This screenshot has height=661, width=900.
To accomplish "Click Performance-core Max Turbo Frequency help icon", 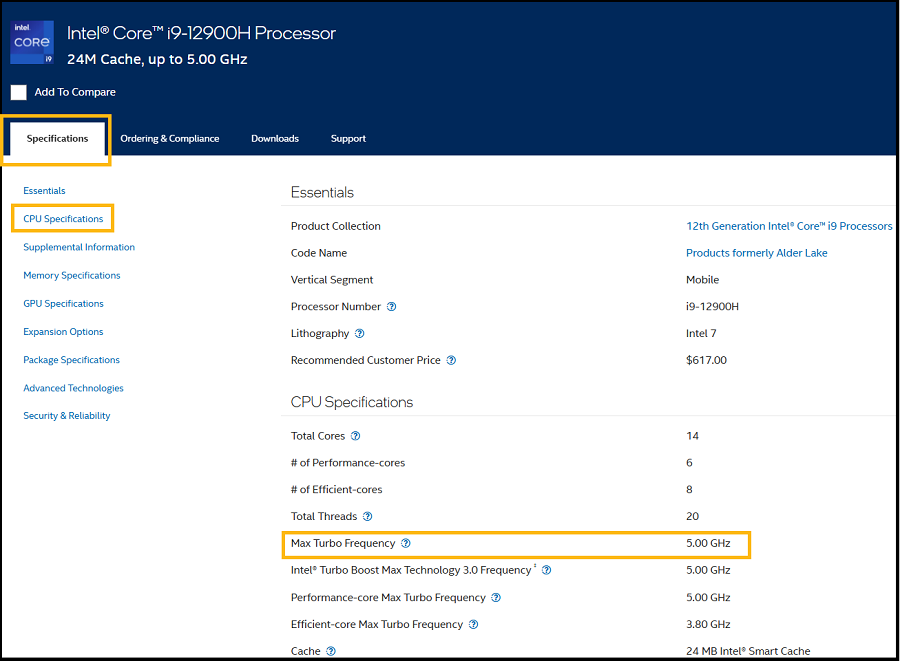I will point(496,598).
